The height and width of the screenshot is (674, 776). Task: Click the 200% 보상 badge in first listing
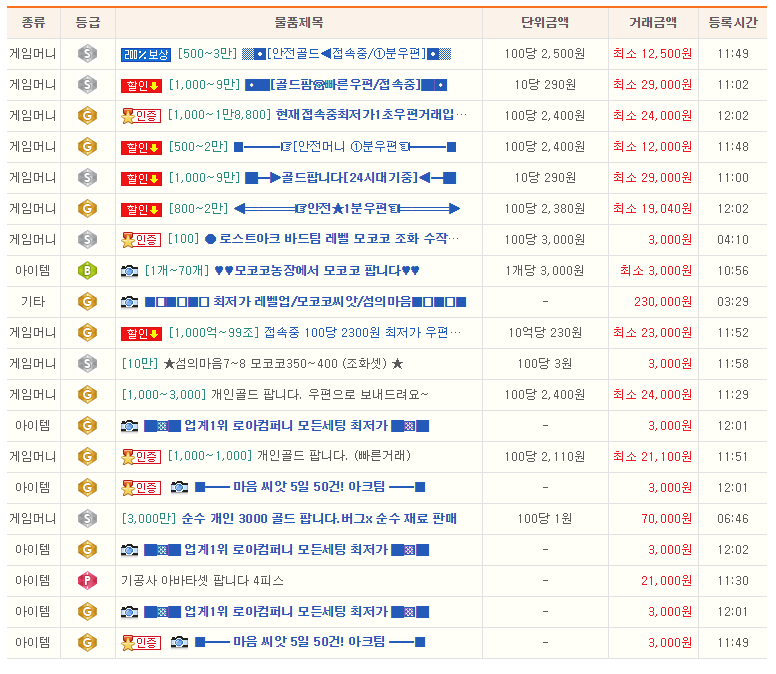point(147,54)
